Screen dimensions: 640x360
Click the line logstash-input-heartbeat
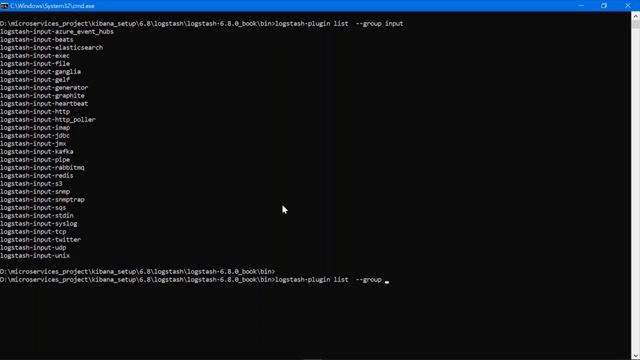click(x=44, y=104)
